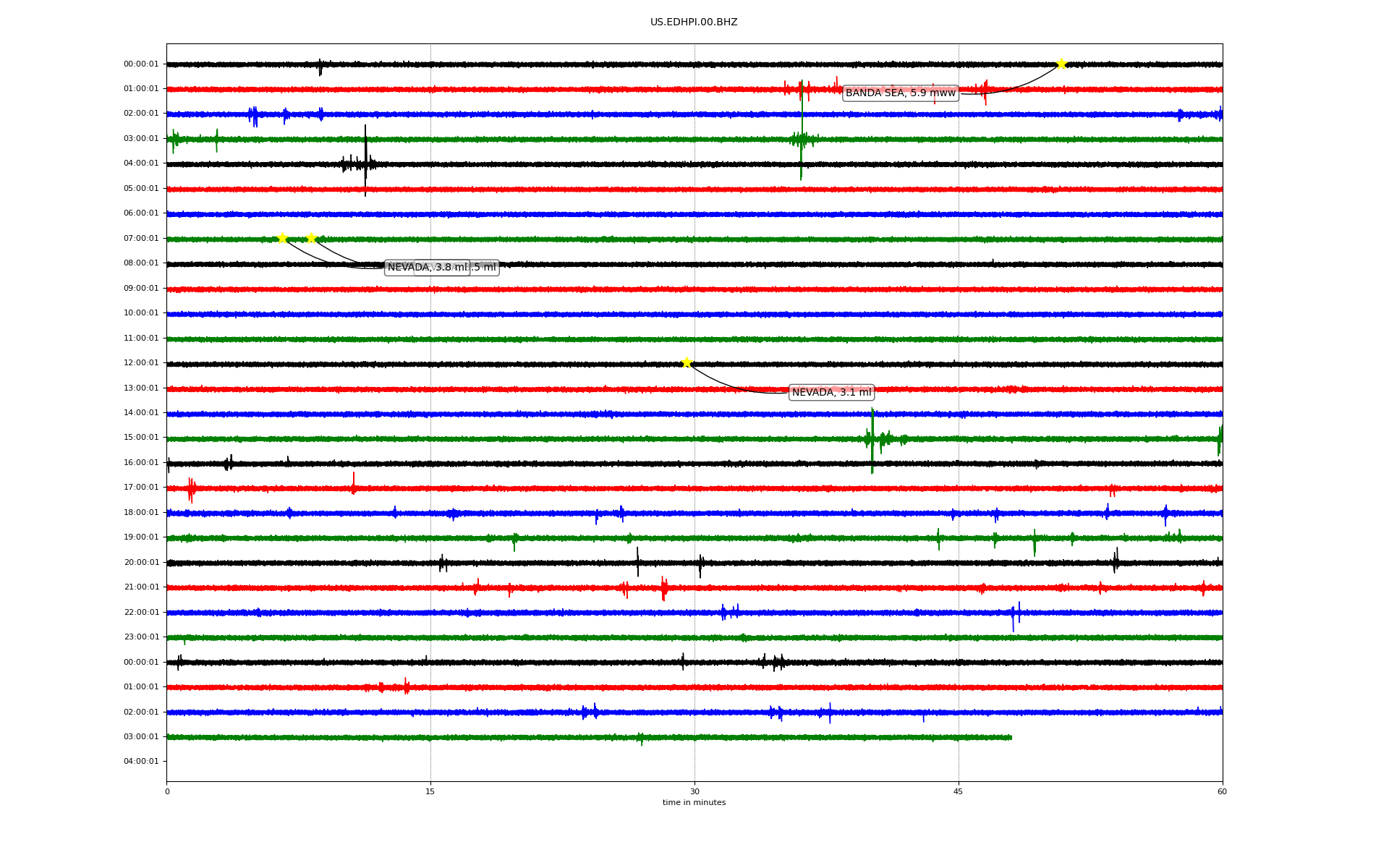
Task: Click the yellow star marking the Banda Sea event
Action: 1061,64
